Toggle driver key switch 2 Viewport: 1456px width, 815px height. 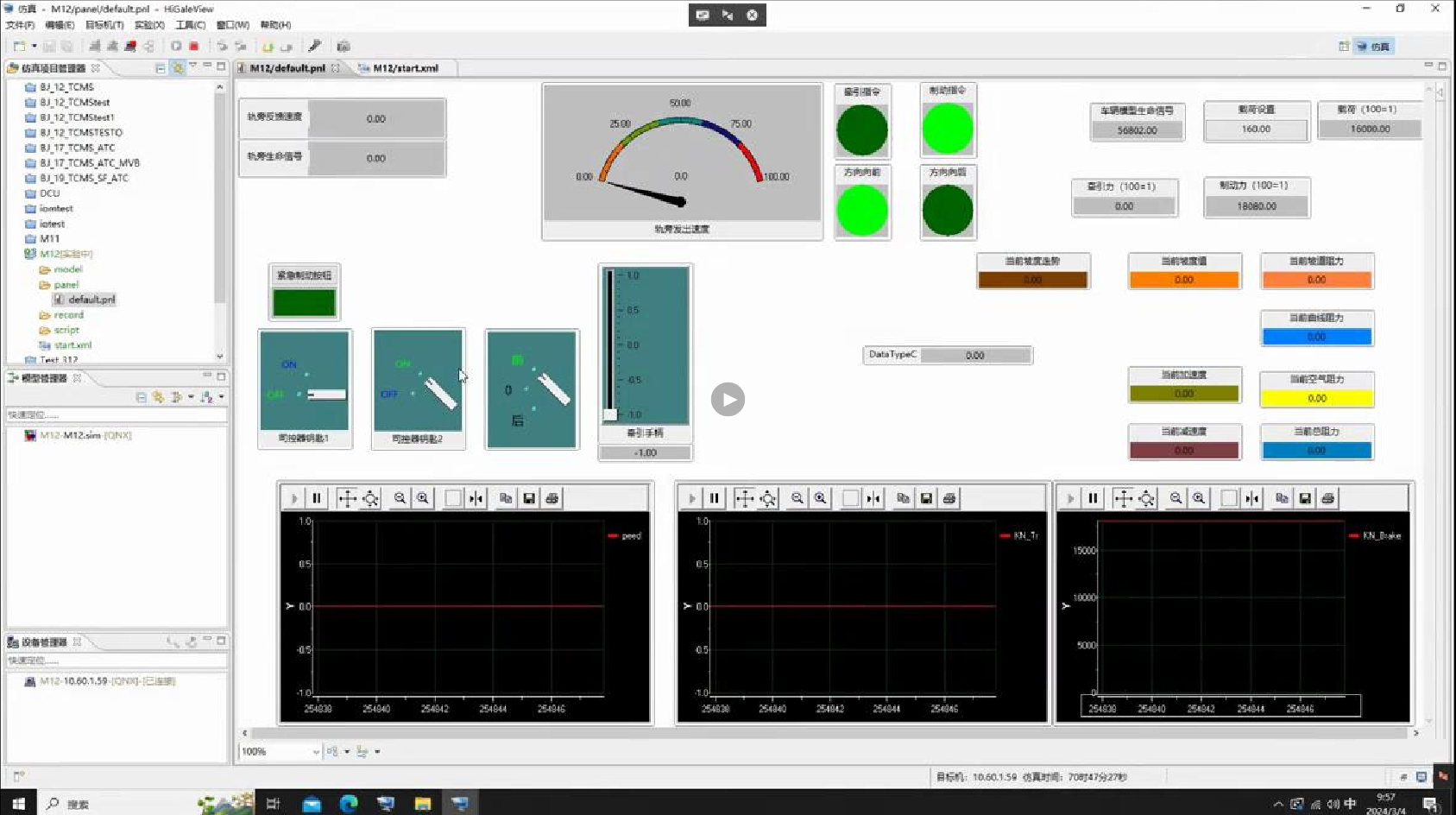coord(418,380)
